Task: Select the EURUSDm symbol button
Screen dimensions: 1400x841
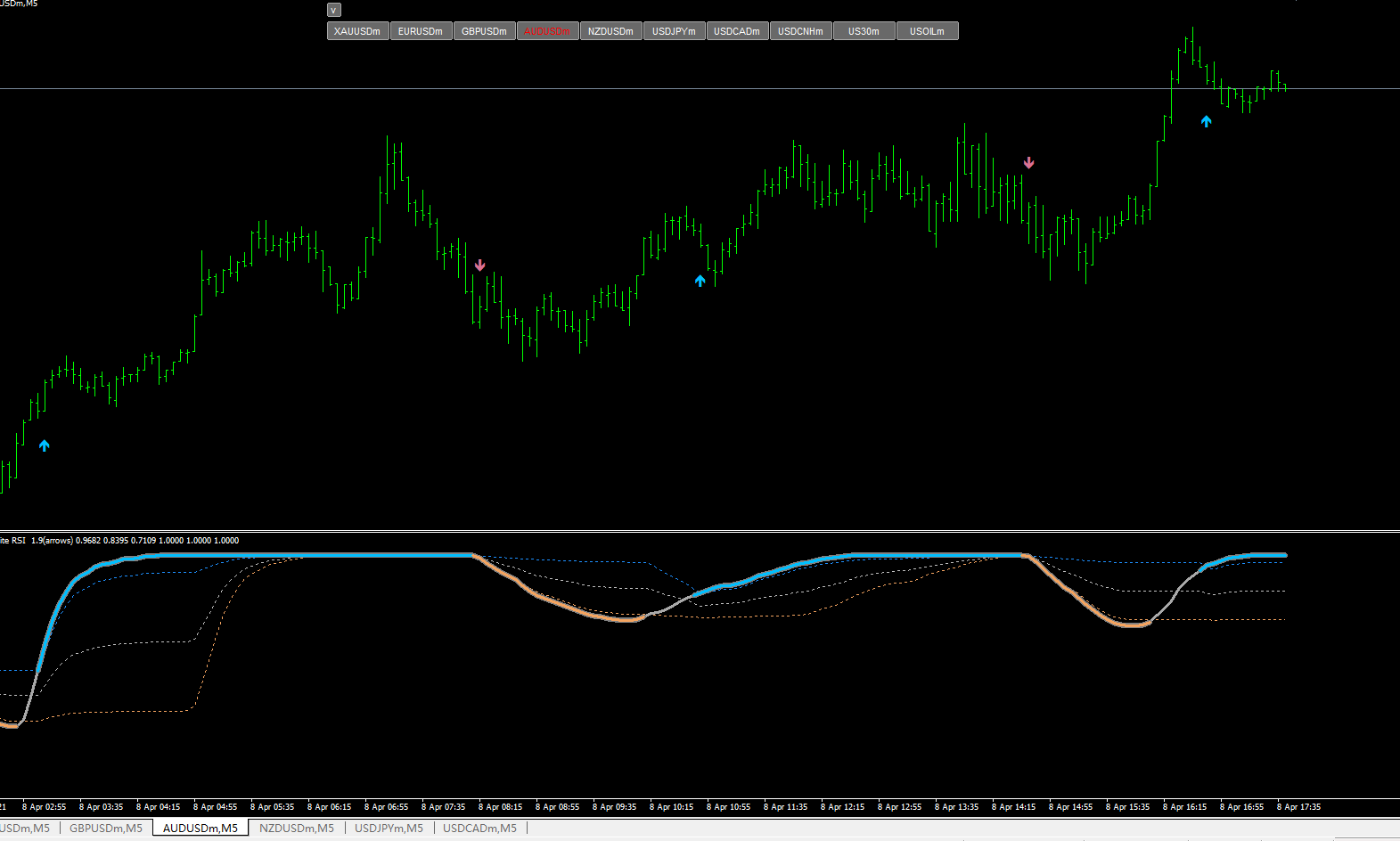Action: (x=421, y=31)
